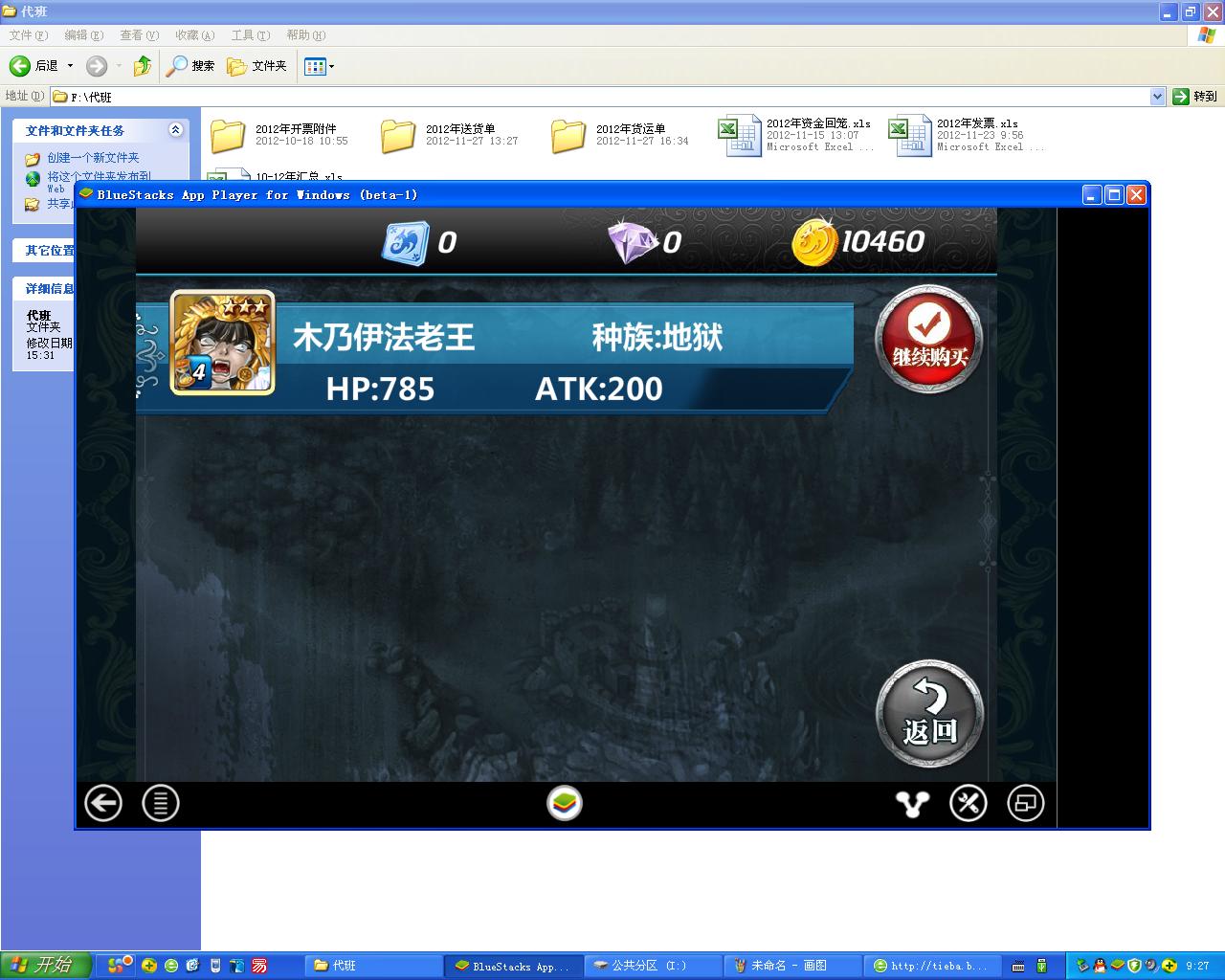Viewport: 1225px width, 980px height.
Task: Click the ATK:200 stat text
Action: tap(599, 389)
